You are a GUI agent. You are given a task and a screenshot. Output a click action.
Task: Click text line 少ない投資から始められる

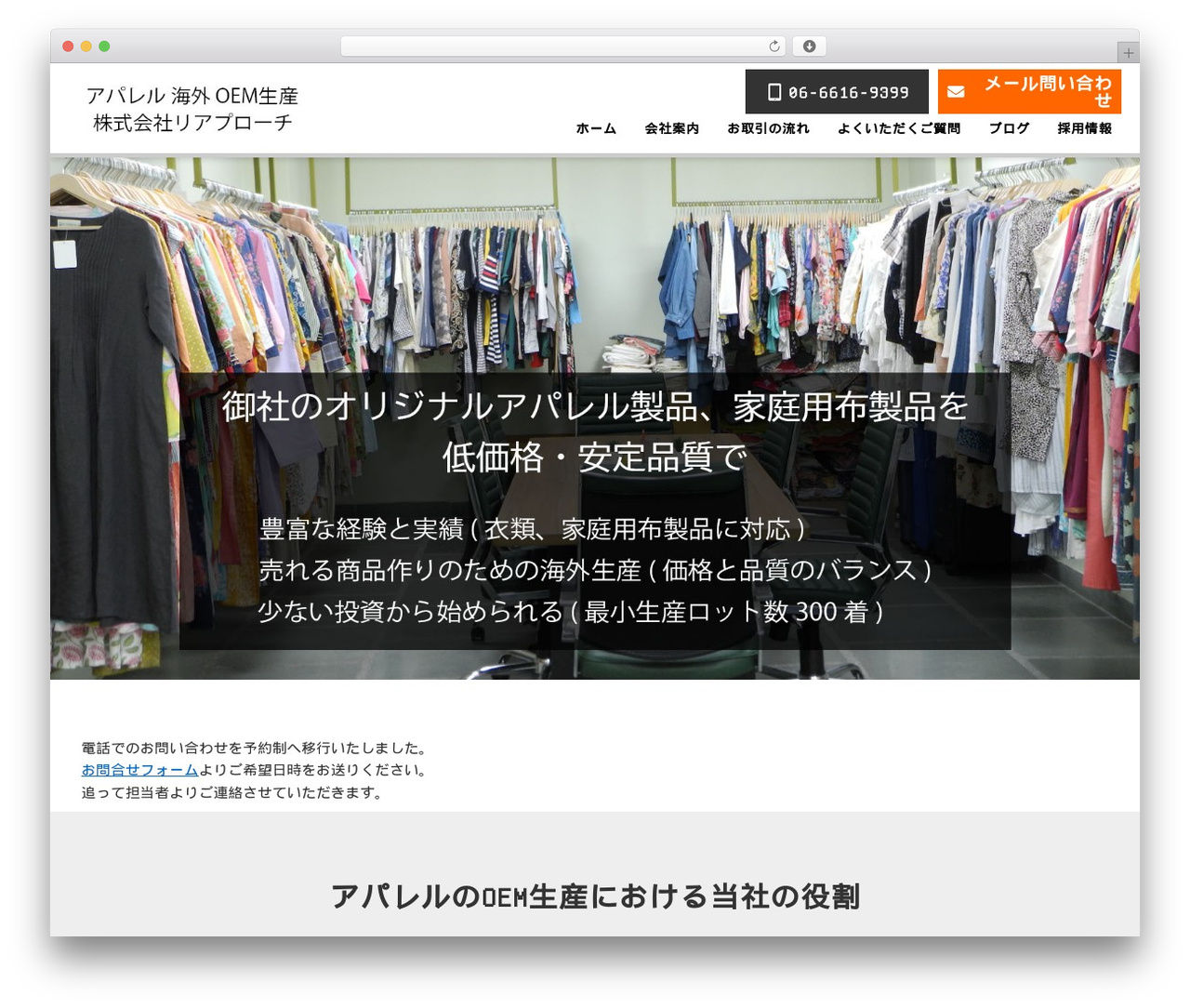[571, 611]
